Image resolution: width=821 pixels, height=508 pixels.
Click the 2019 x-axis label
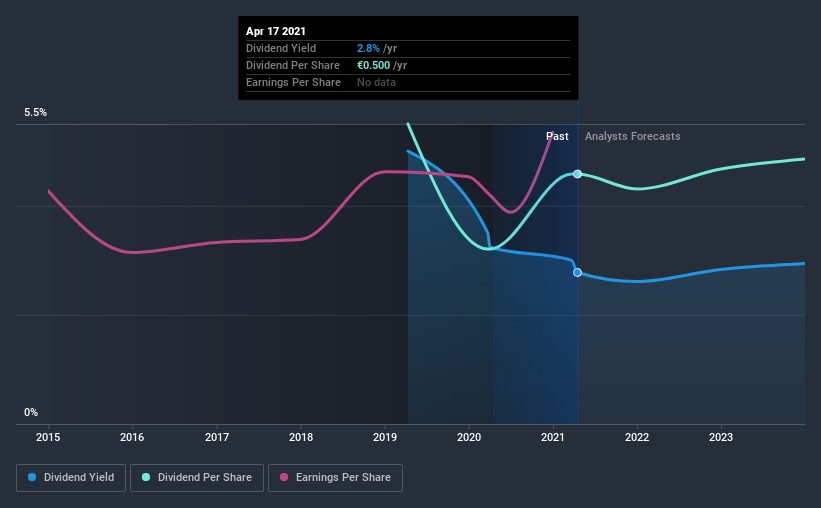(x=385, y=437)
